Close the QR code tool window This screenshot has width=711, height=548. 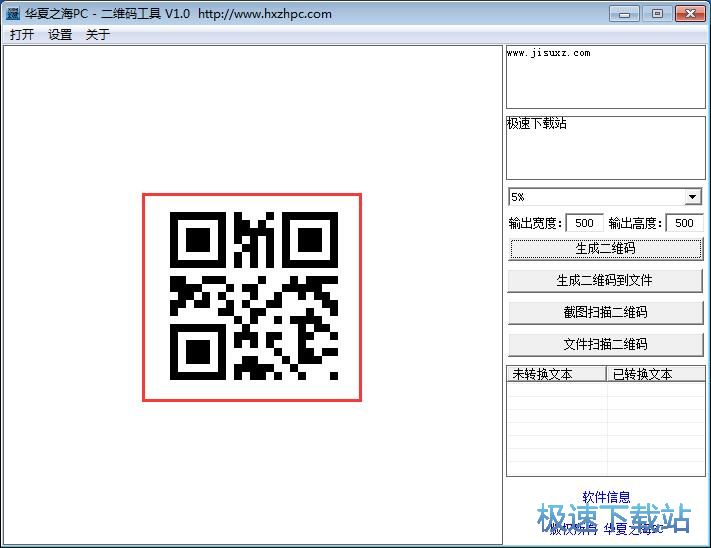pyautogui.click(x=688, y=13)
